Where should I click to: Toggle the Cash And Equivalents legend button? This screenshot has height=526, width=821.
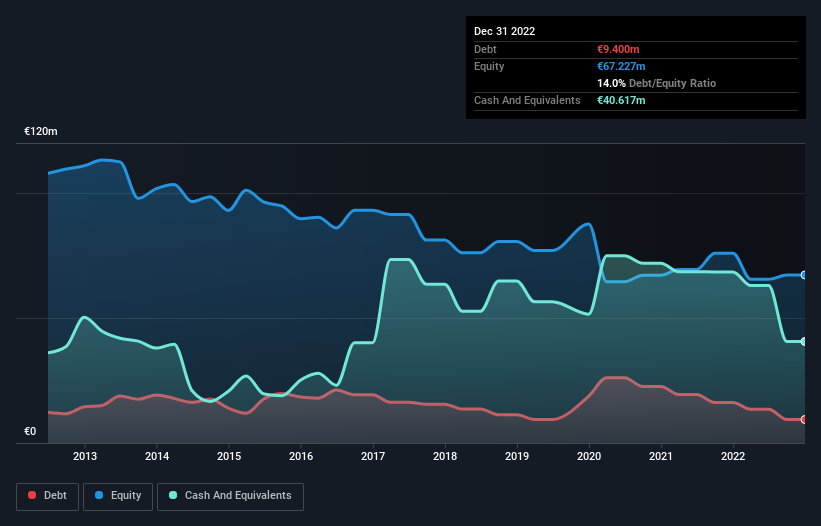[x=230, y=496]
